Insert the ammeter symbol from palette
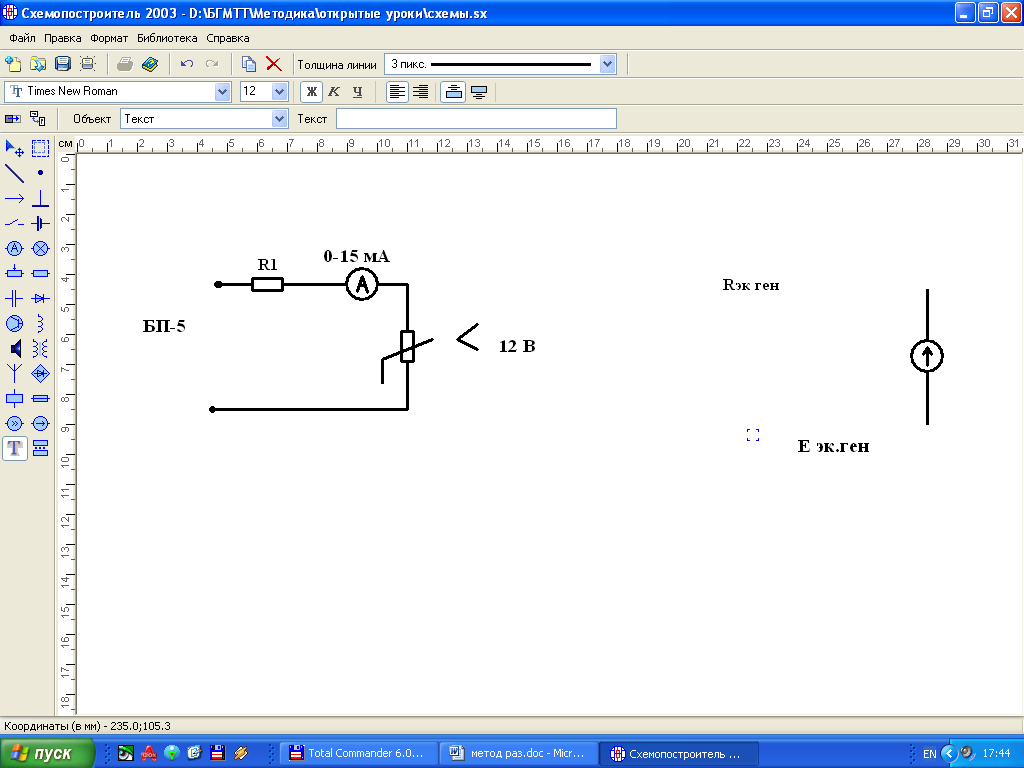Image resolution: width=1024 pixels, height=768 pixels. 14,249
